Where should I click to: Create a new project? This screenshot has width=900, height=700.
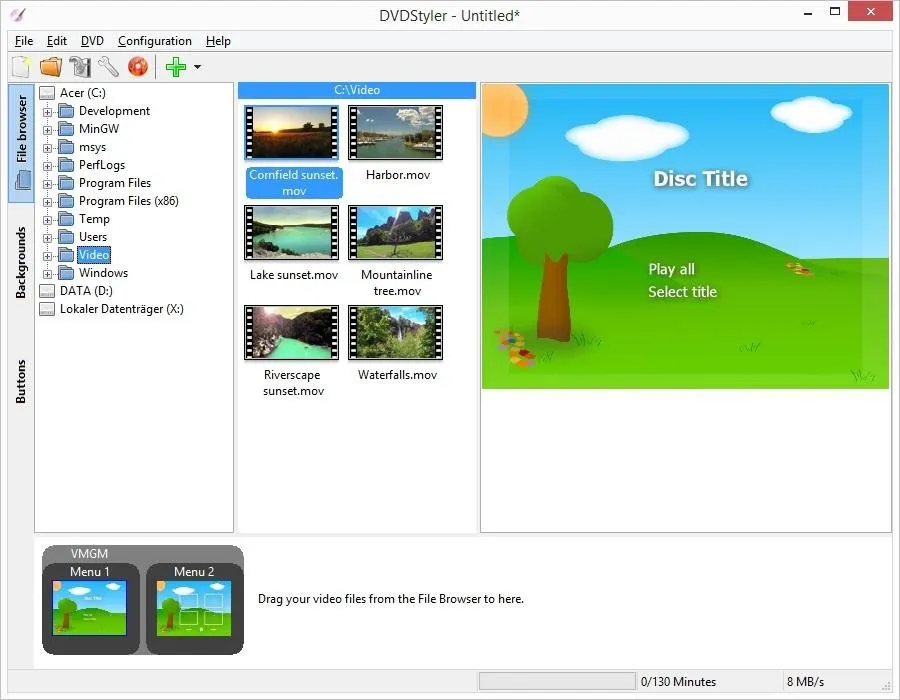[x=21, y=66]
